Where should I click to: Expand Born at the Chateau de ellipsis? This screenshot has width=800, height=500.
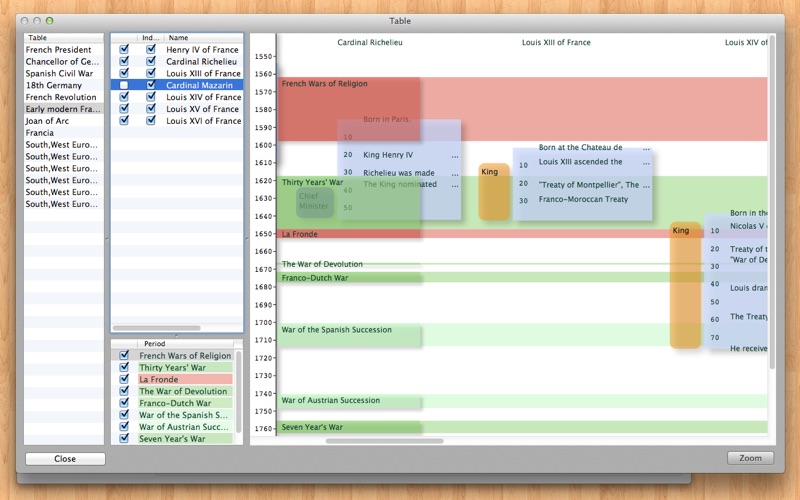tap(646, 148)
